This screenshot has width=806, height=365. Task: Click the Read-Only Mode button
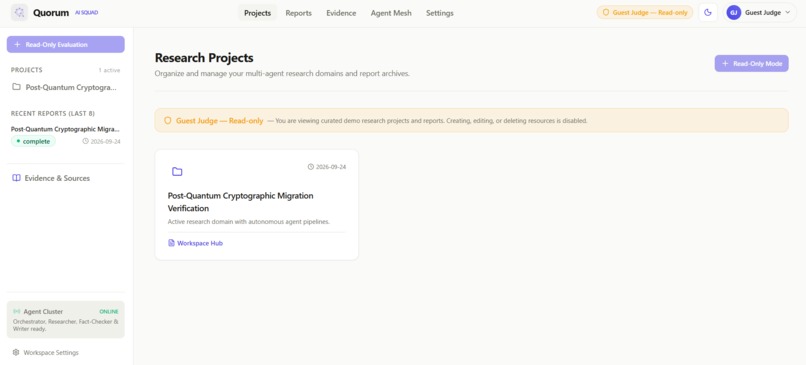tap(751, 64)
